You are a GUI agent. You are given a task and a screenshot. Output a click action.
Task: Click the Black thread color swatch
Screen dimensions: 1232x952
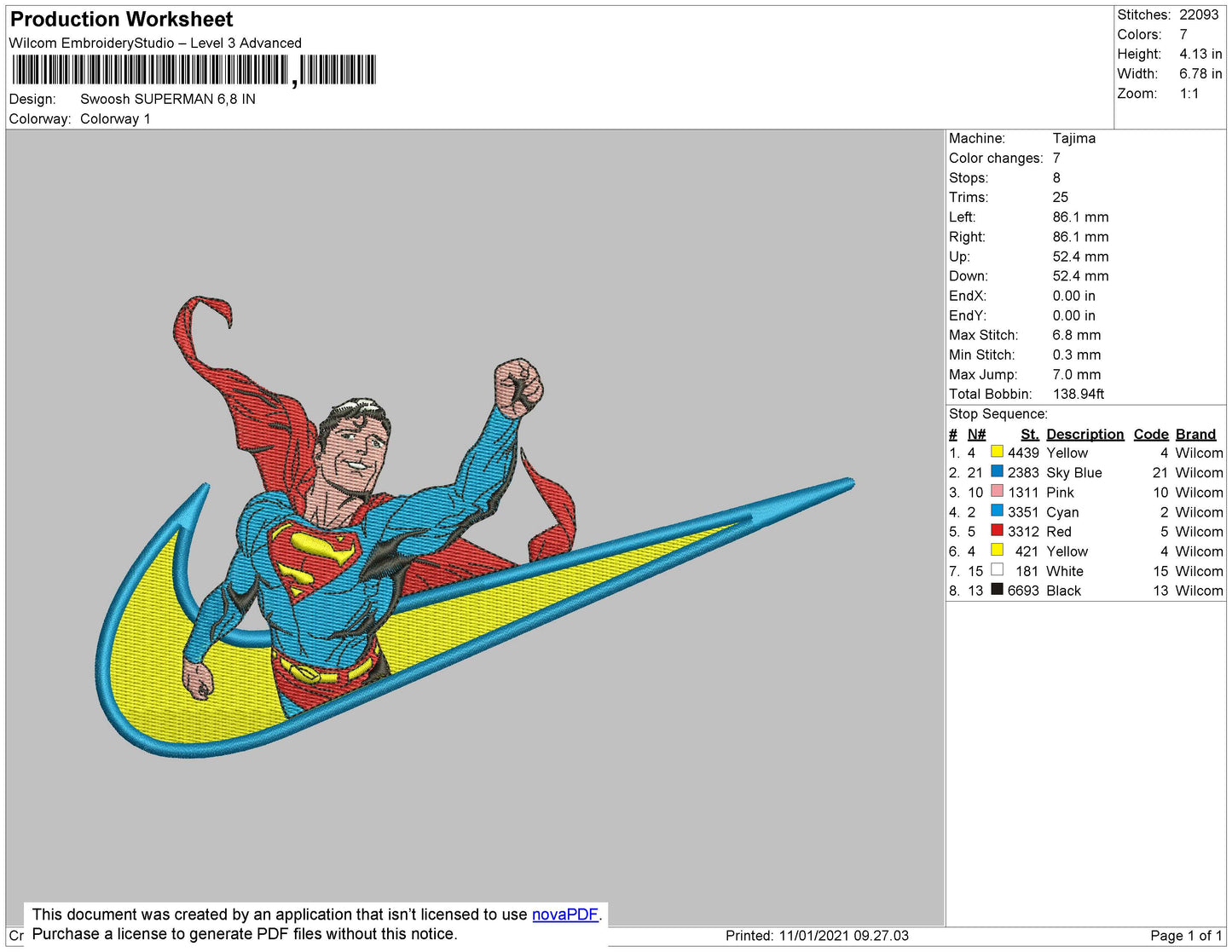[x=997, y=589]
